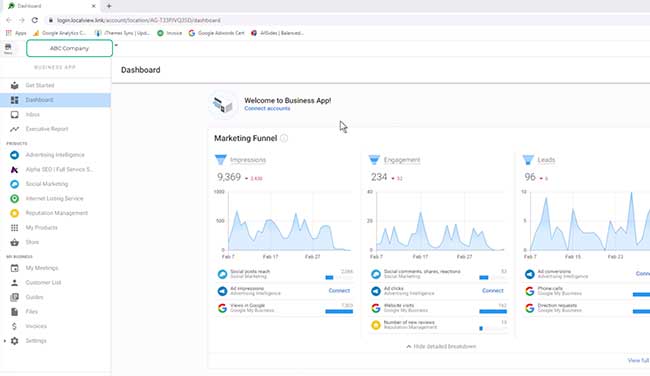Expand the Settings menu arrow
Viewport: 650px width, 376px height.
click(5, 341)
